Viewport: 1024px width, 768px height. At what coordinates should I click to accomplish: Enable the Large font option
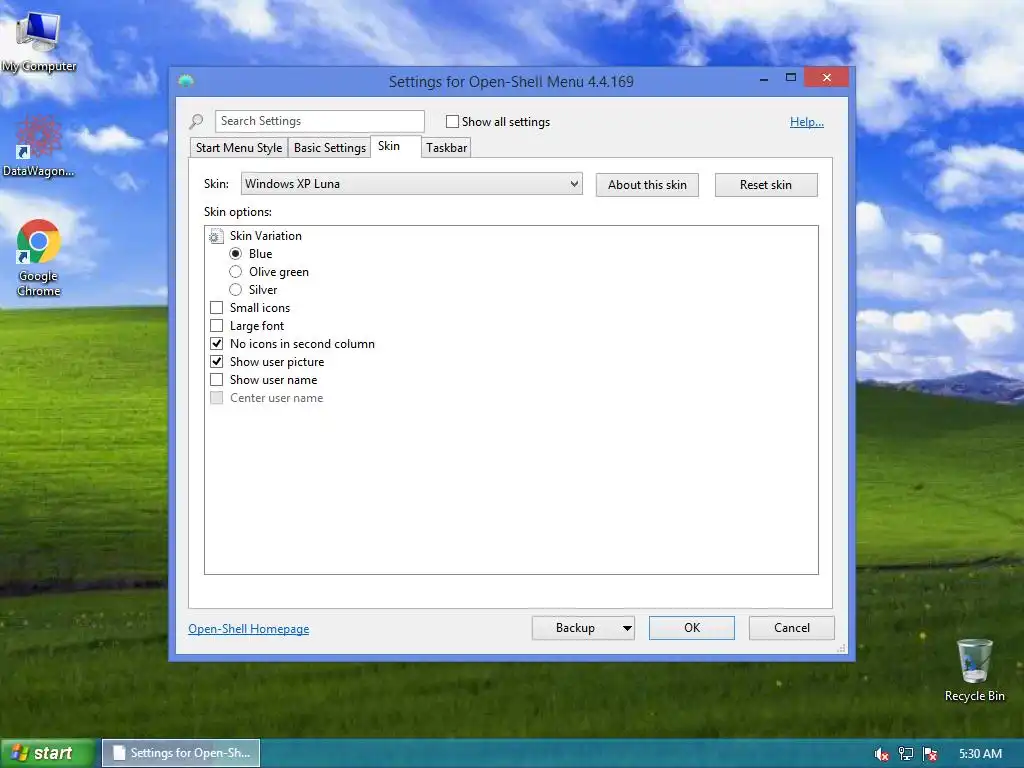216,325
